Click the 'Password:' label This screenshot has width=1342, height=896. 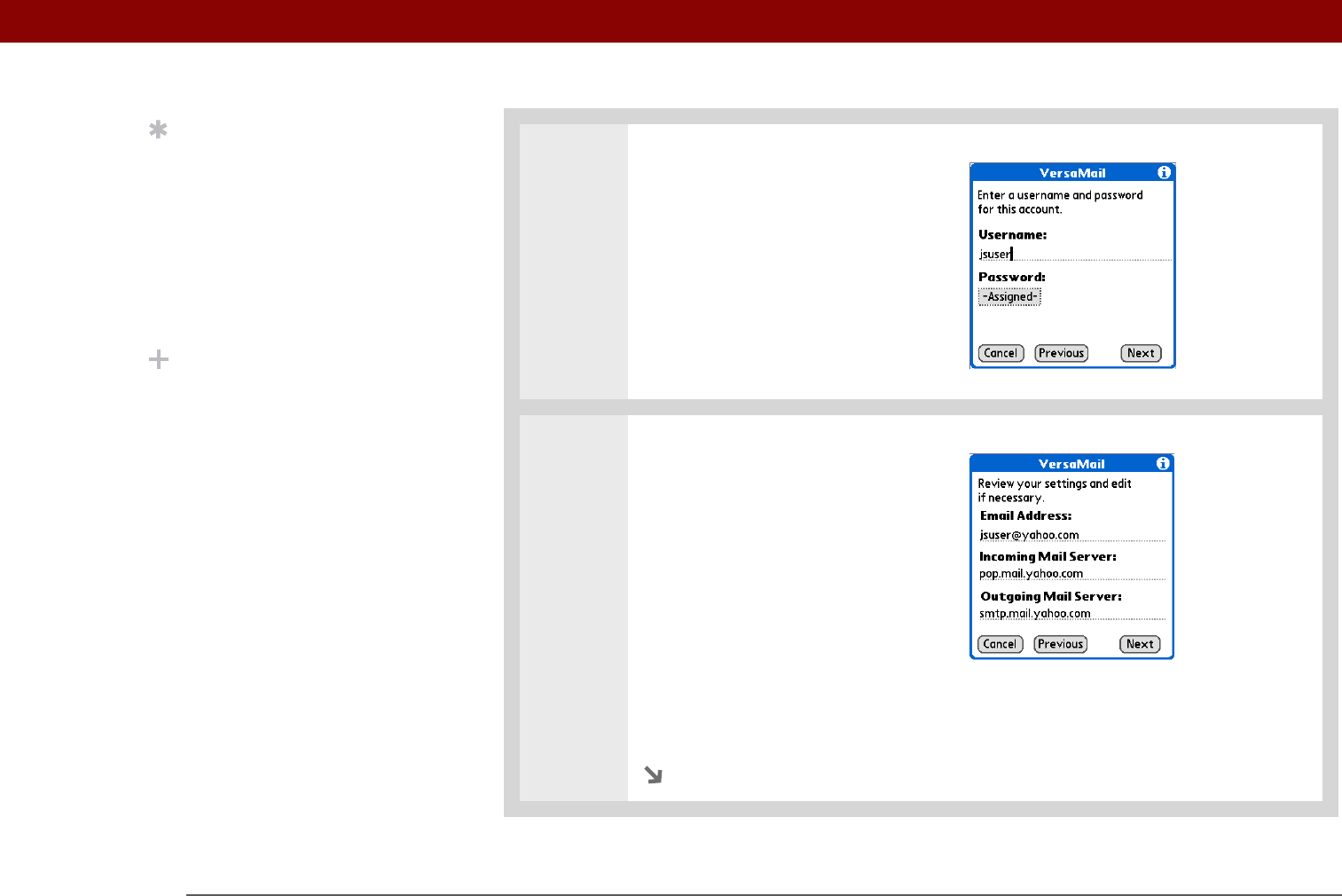[1012, 278]
